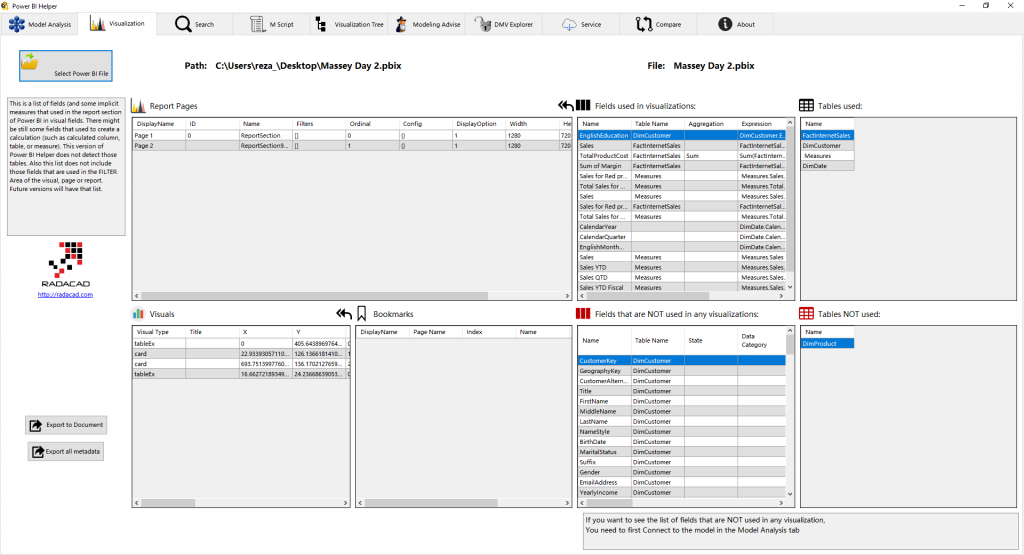Go to the Visualization Tree tab
This screenshot has width=1024, height=555.
tap(349, 24)
